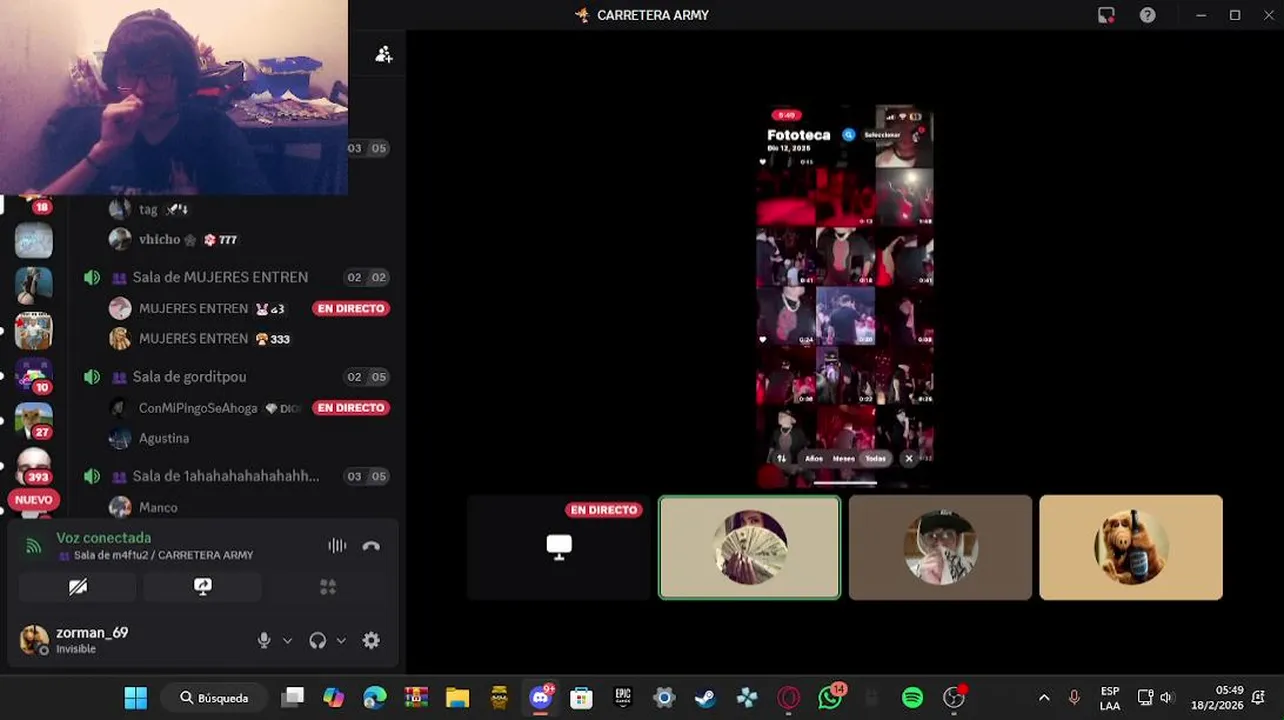Deafen with the headphones icon

click(318, 640)
